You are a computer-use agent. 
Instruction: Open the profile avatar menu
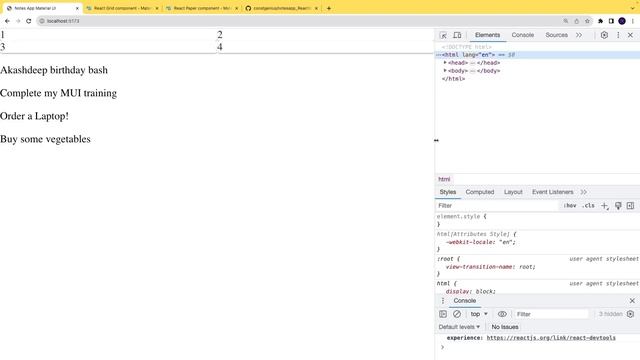click(622, 21)
